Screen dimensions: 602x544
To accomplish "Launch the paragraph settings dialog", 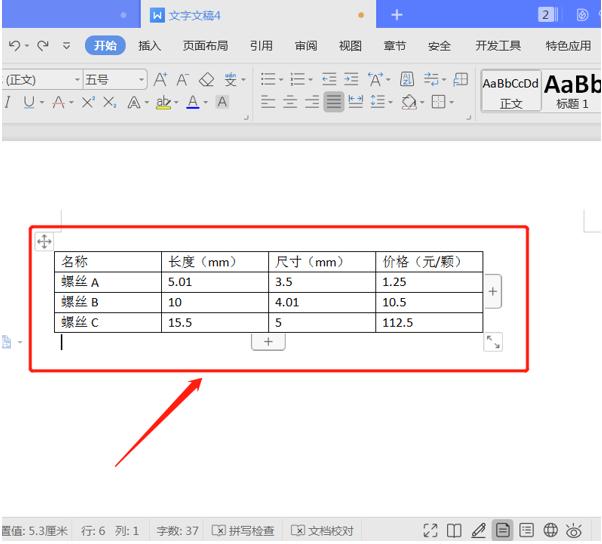I will 469,117.
